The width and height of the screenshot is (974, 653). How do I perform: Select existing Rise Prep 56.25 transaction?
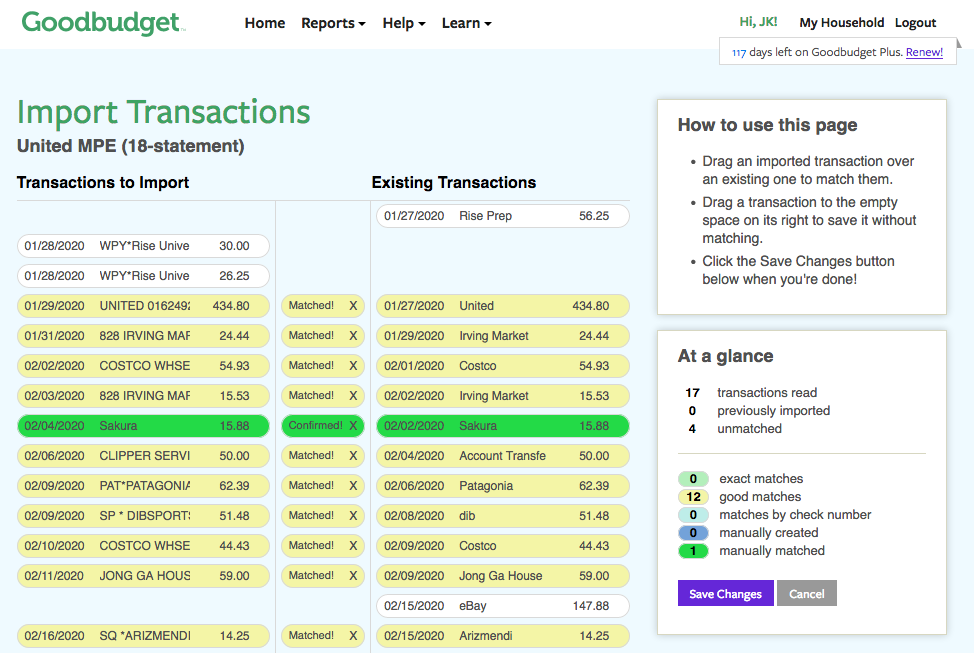[x=503, y=216]
